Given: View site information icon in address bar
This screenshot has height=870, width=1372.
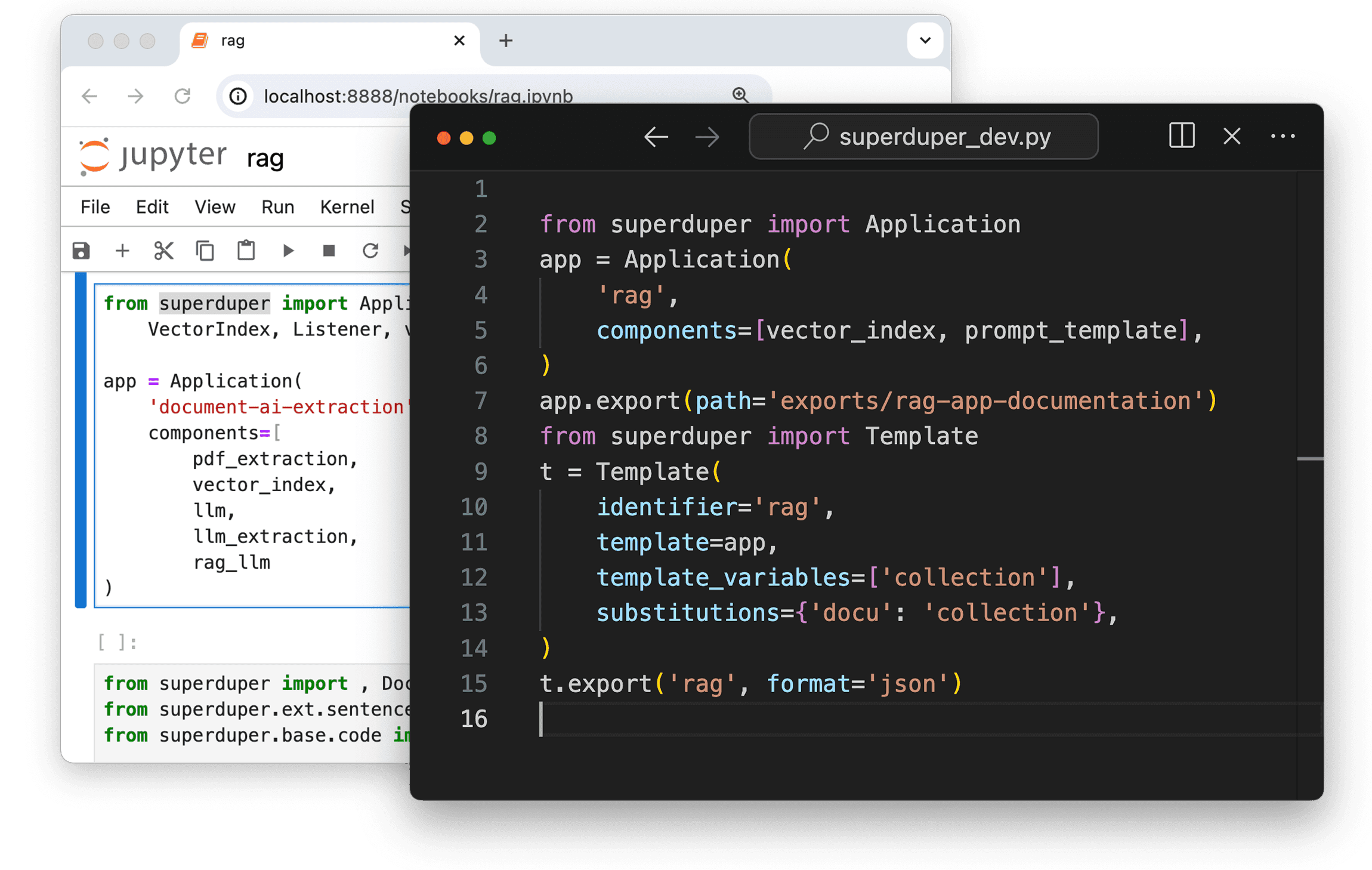Looking at the screenshot, I should pos(238,96).
